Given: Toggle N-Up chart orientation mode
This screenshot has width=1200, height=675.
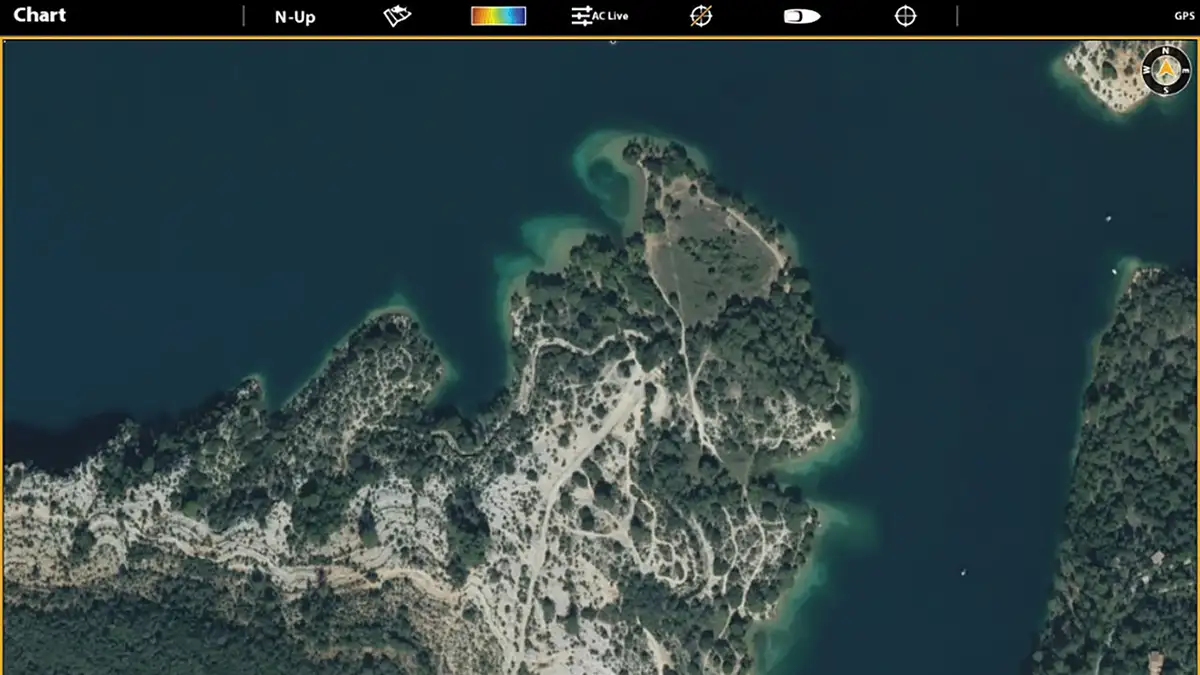Looking at the screenshot, I should coord(294,15).
